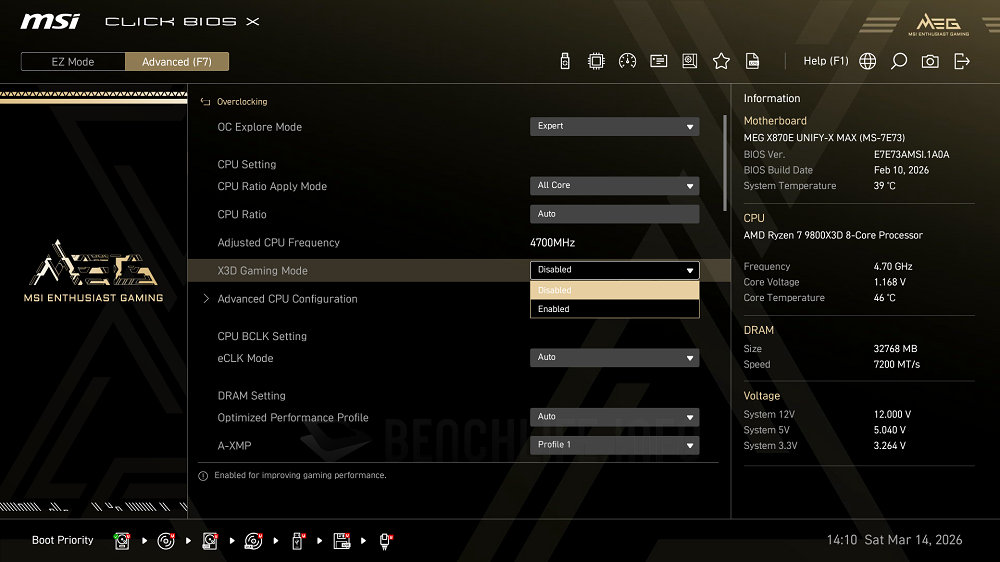Click the System Temperature 39 °C value
The width and height of the screenshot is (1000, 562).
[885, 186]
